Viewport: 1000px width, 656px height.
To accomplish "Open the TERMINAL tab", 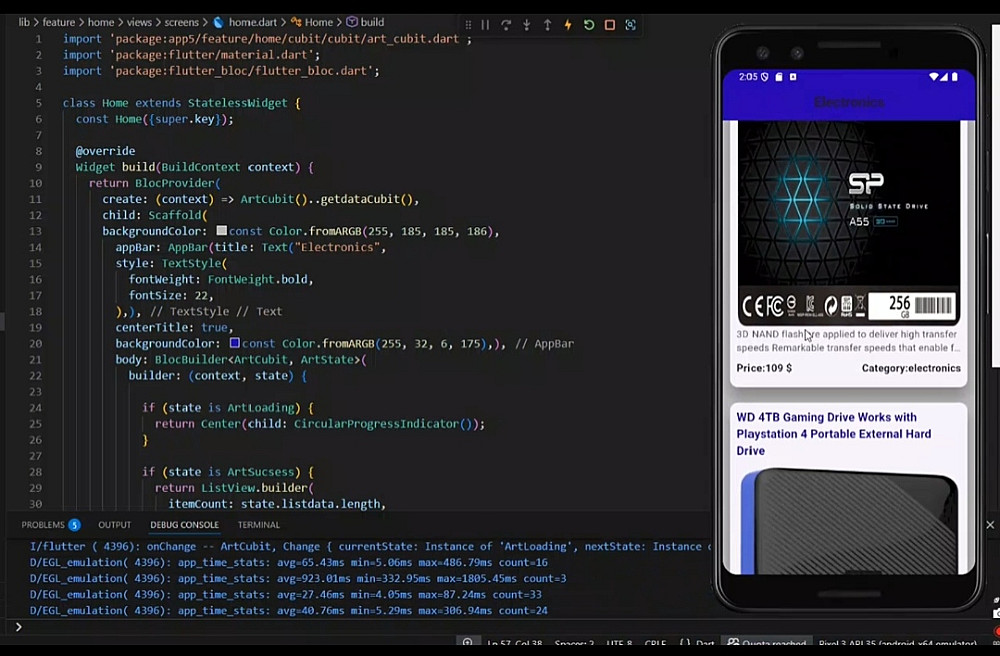I will point(258,525).
